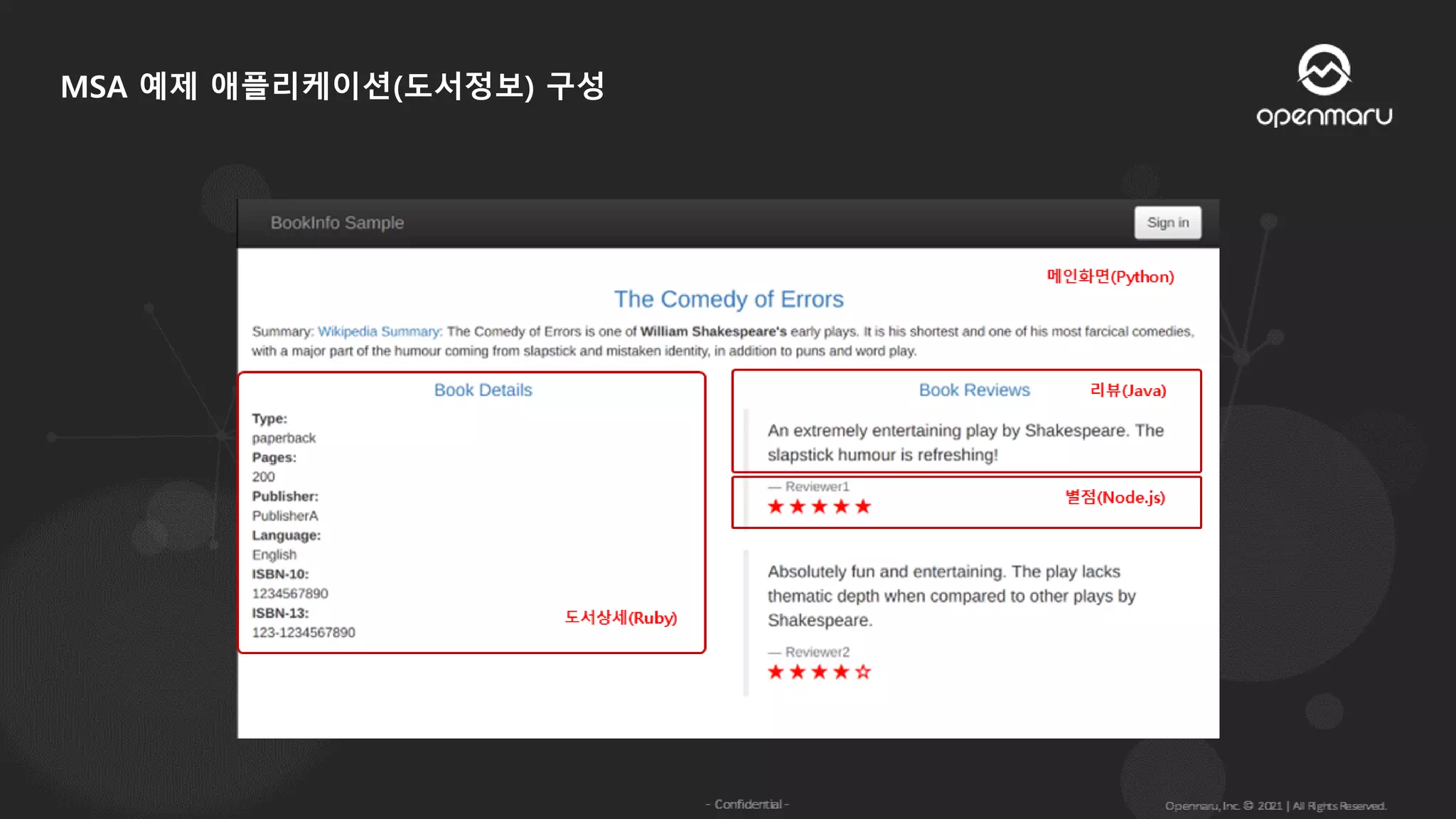This screenshot has height=819, width=1456.
Task: Click the Openmaru copyright footer text
Action: point(1275,805)
